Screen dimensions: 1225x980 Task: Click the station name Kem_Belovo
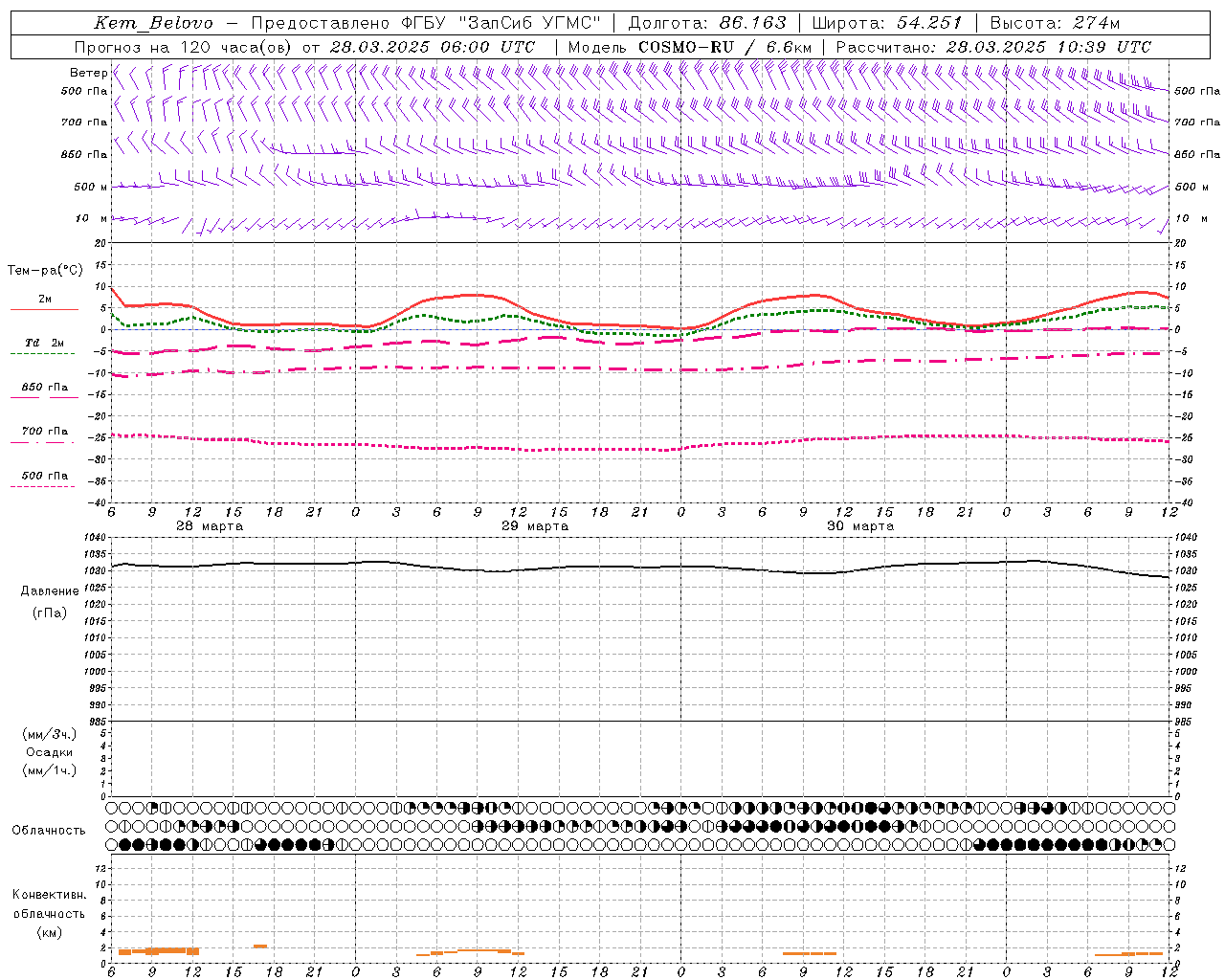tap(153, 23)
